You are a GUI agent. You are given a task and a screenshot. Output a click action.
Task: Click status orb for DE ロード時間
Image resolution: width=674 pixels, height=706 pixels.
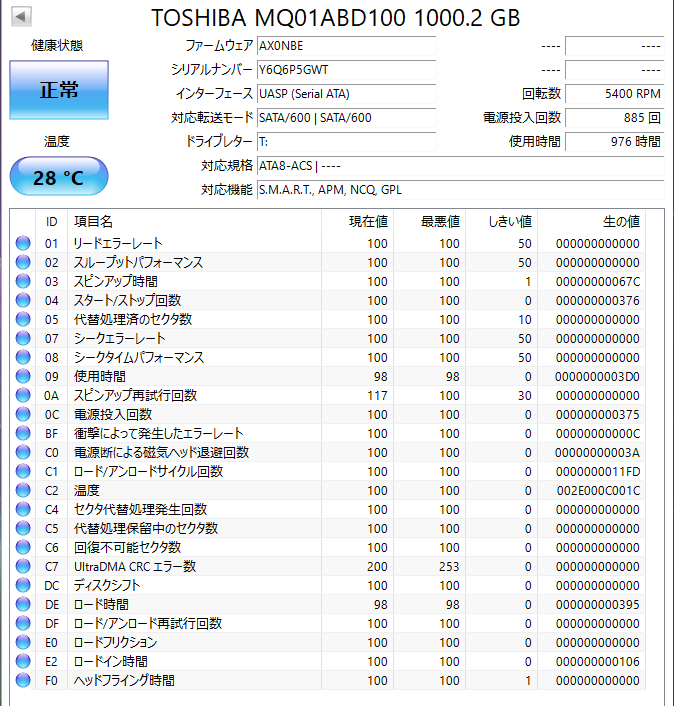pos(23,604)
